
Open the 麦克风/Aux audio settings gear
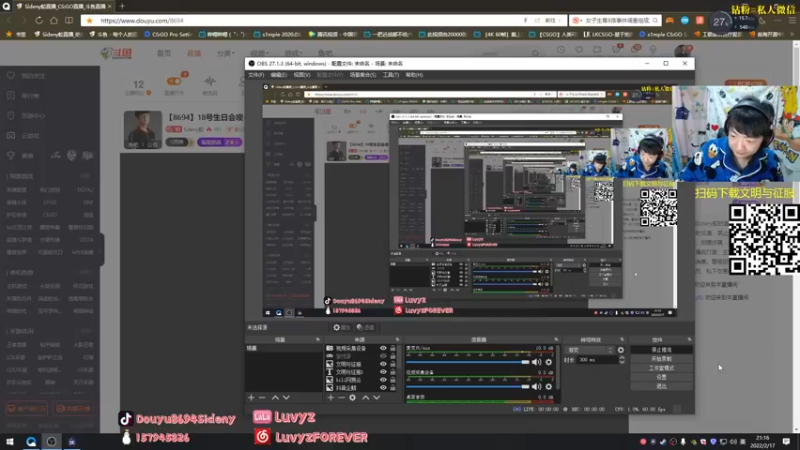(x=548, y=362)
